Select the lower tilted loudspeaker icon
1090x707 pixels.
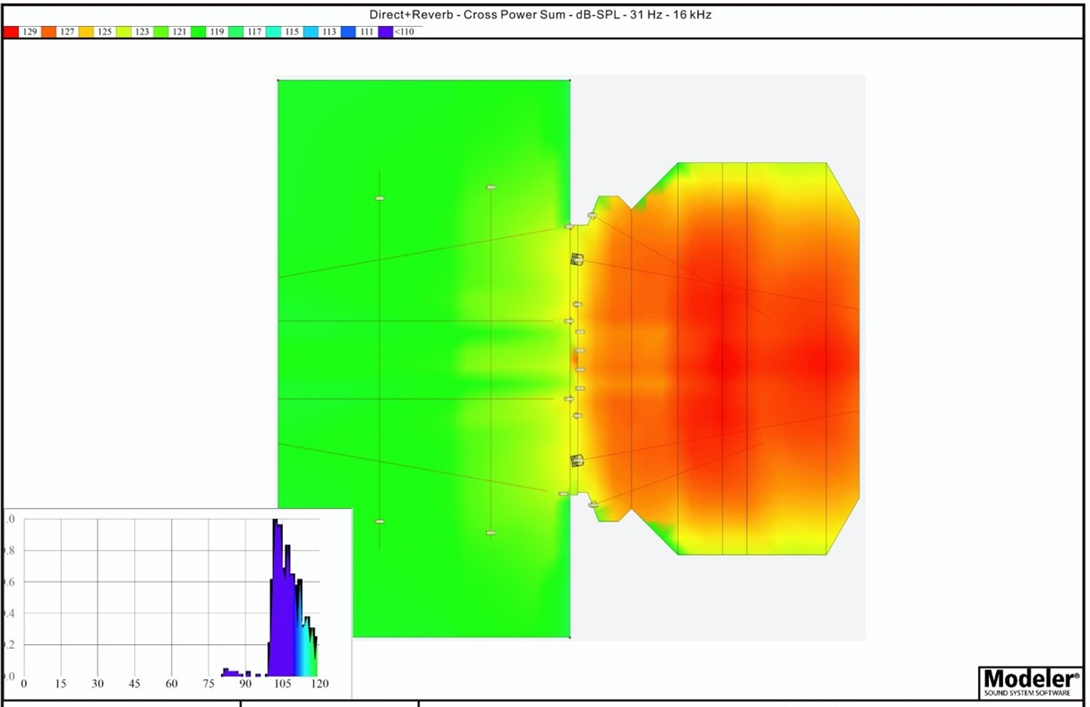577,460
